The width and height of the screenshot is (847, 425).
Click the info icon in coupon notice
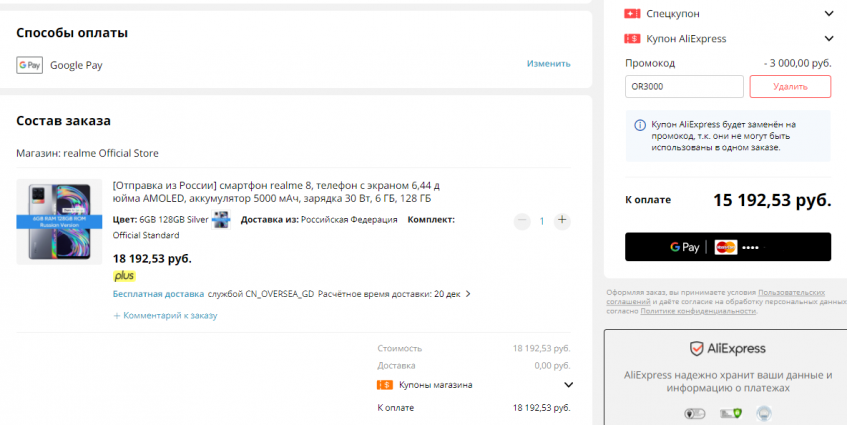(x=639, y=125)
